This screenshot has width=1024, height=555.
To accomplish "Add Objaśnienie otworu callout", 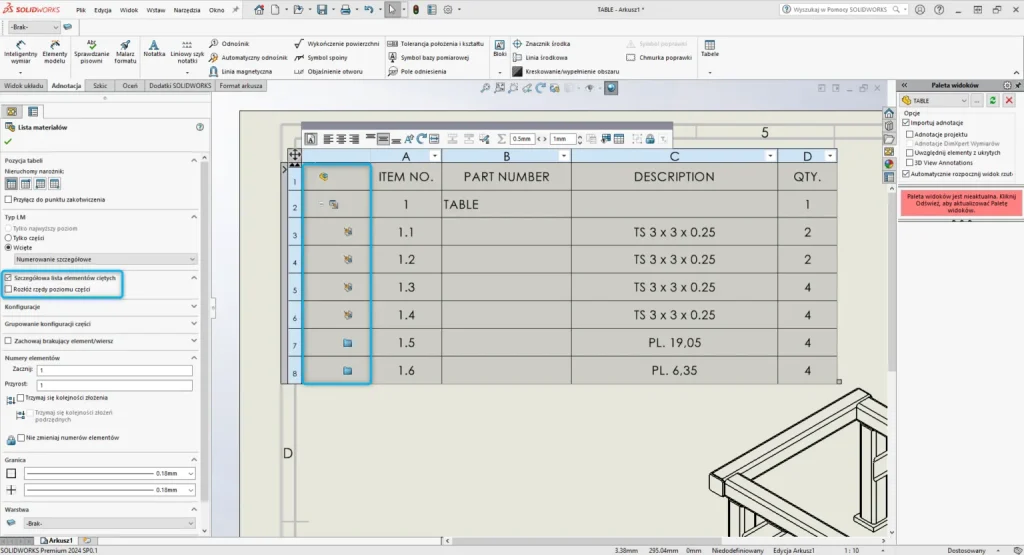I will [328, 71].
